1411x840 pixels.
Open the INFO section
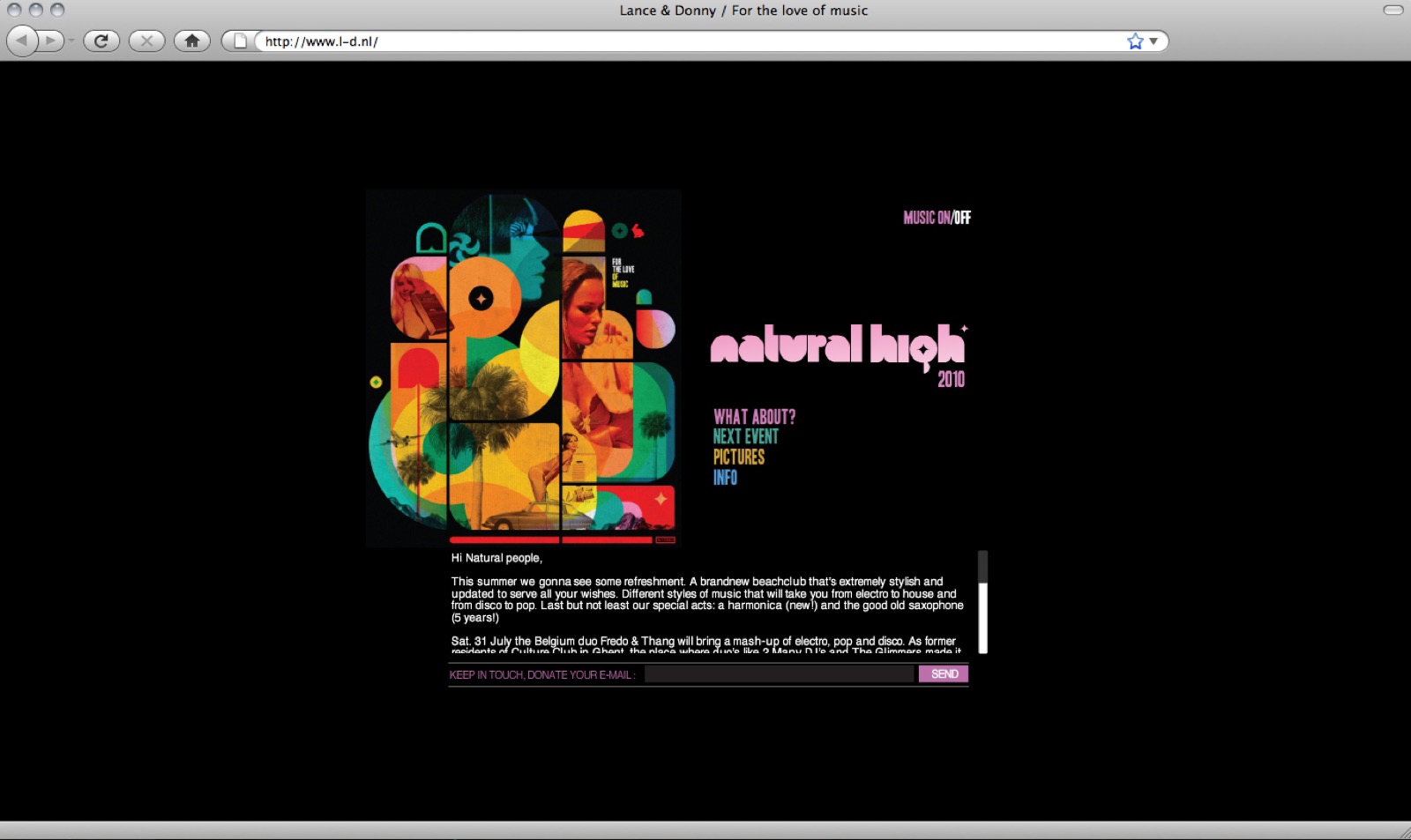(725, 477)
